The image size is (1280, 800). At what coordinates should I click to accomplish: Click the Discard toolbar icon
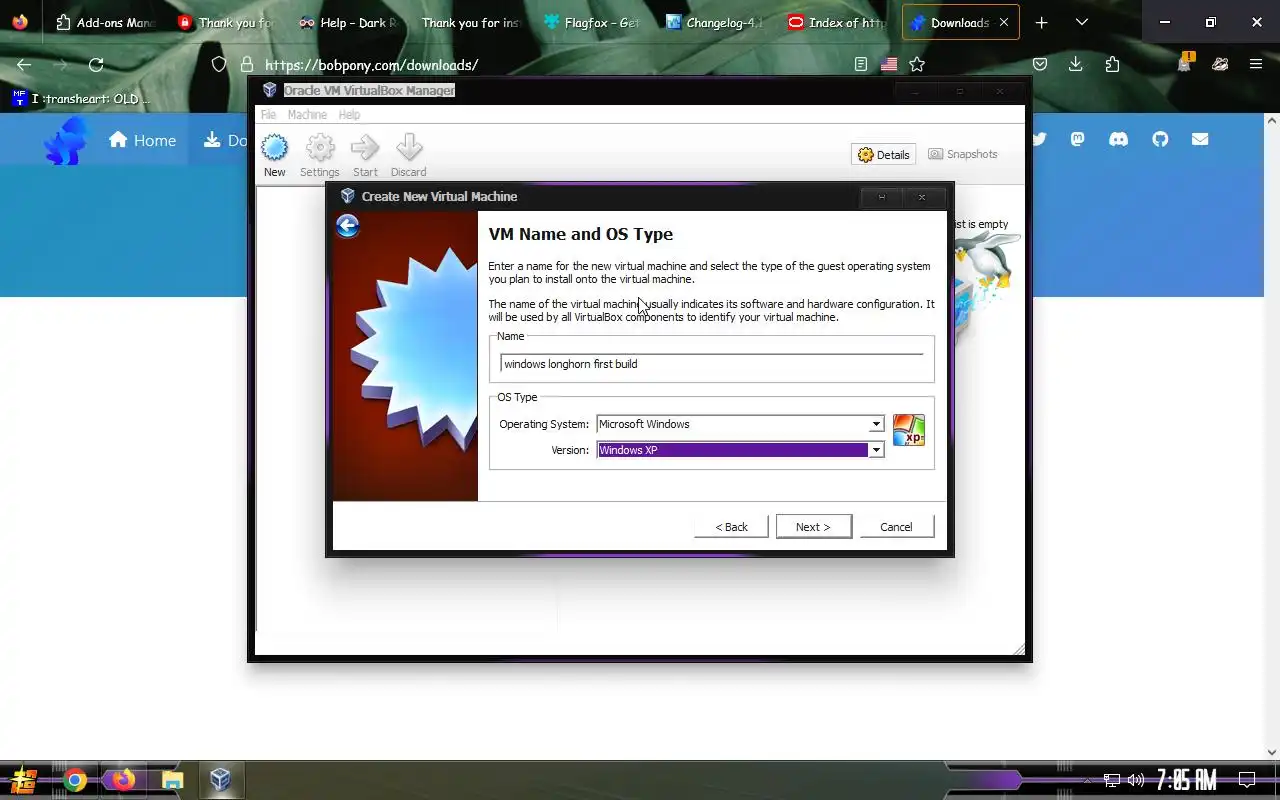click(x=409, y=156)
